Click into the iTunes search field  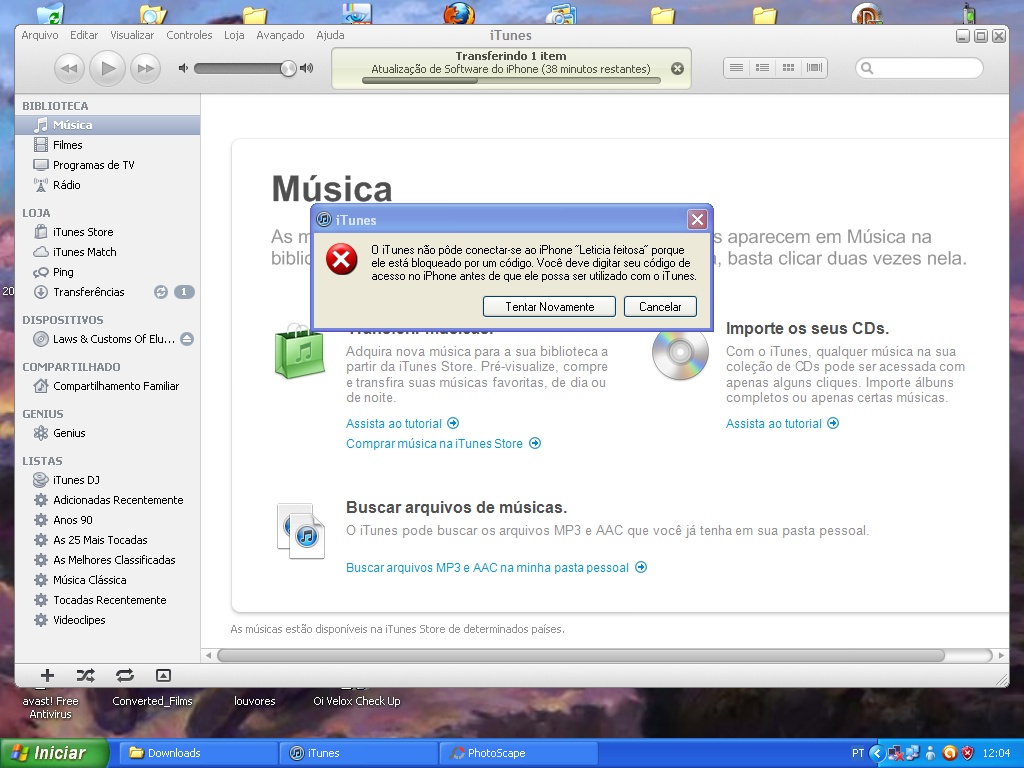coord(919,68)
